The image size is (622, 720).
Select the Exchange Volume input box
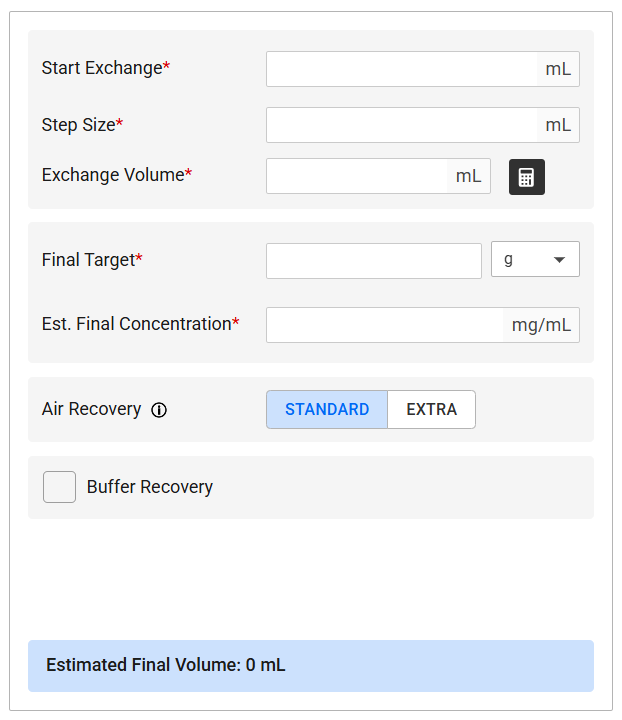[357, 176]
